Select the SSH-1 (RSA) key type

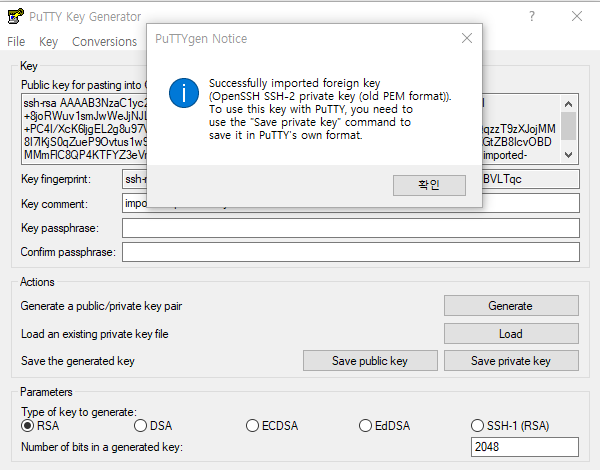coord(510,426)
